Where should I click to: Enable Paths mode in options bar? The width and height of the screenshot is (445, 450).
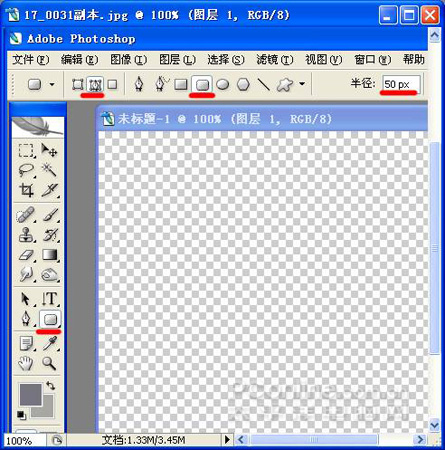[95, 85]
